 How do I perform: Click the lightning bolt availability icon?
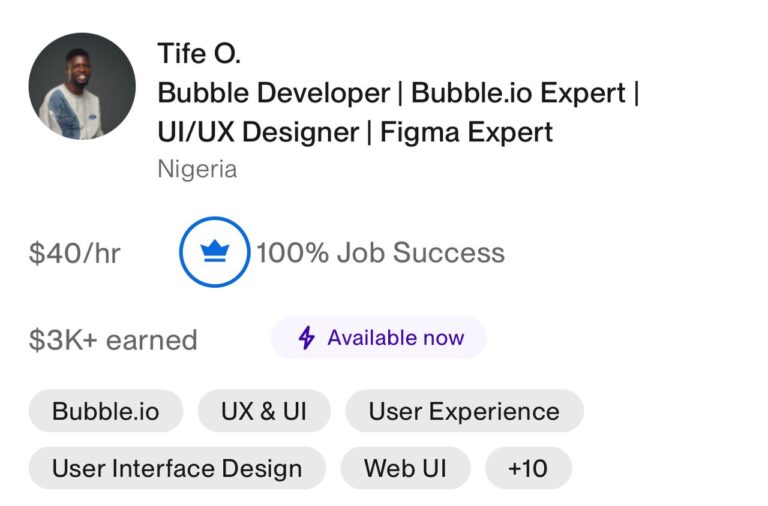307,337
